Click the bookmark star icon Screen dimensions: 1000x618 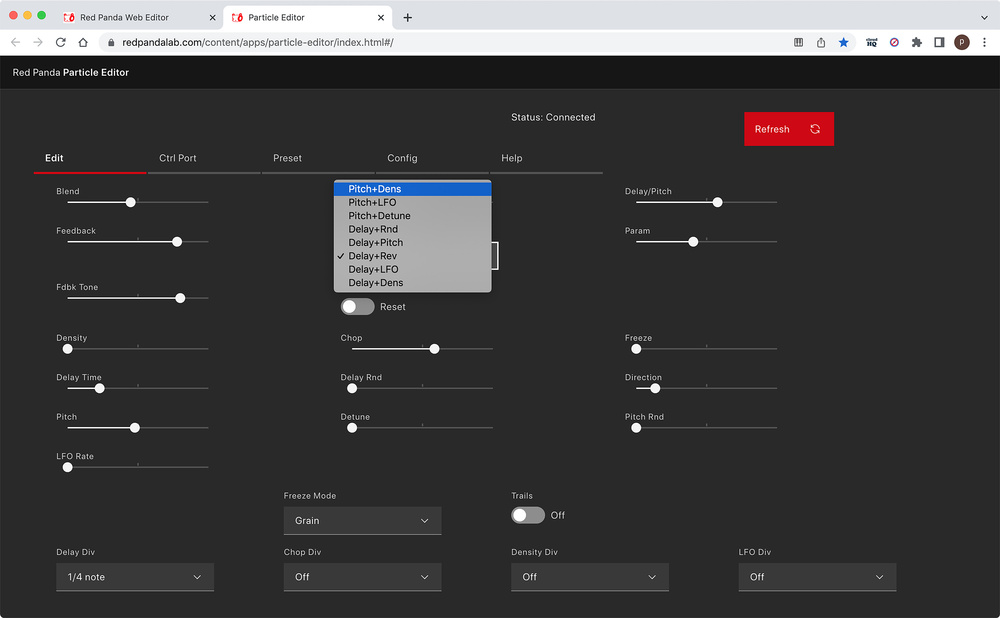[x=844, y=42]
